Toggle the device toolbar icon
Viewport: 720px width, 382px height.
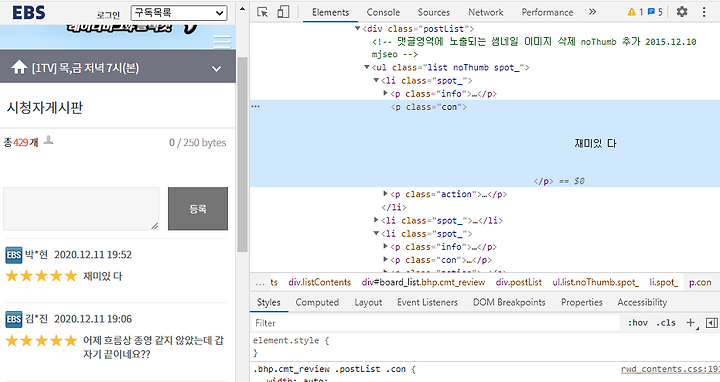point(283,12)
